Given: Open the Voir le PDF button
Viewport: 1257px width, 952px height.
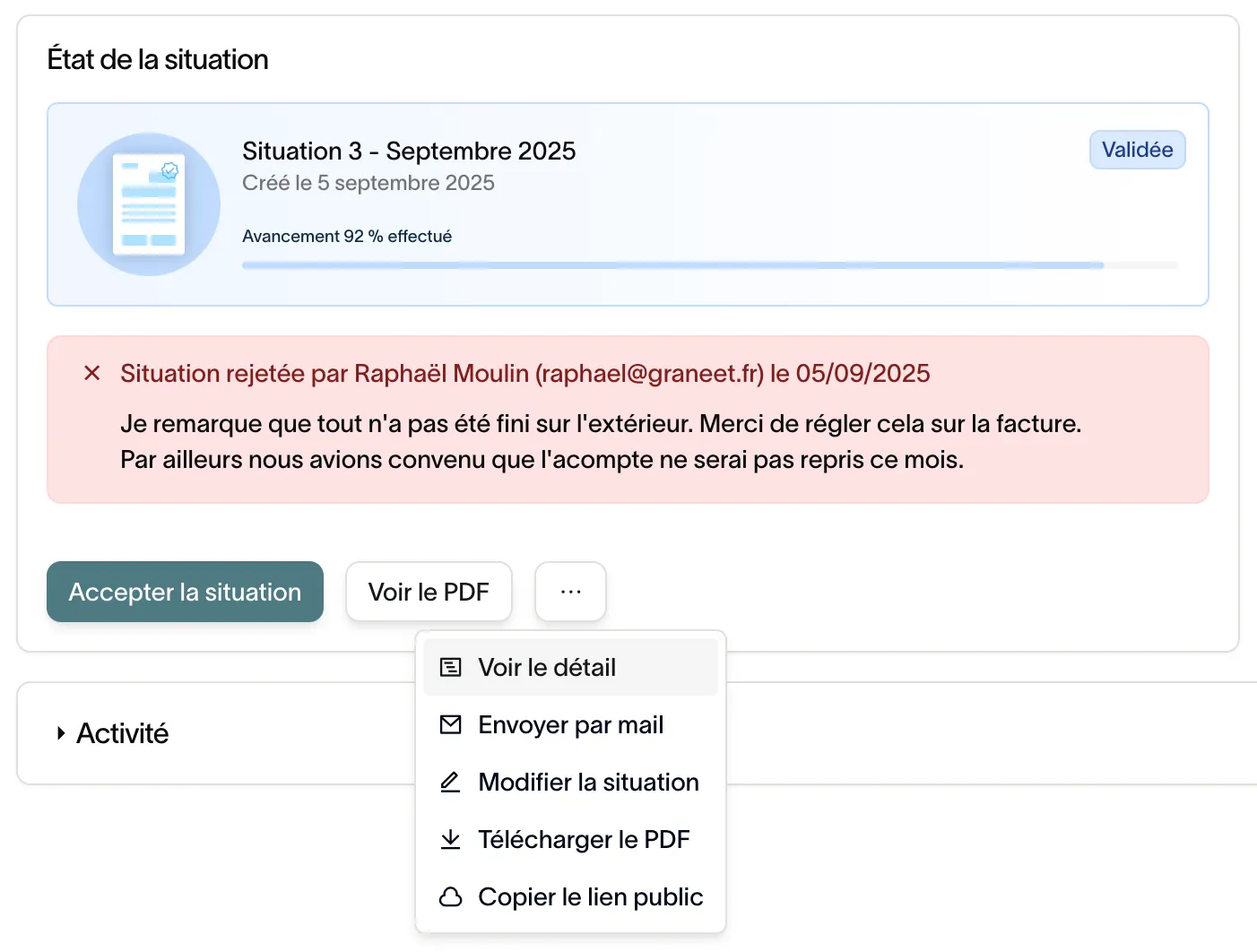Looking at the screenshot, I should [429, 592].
